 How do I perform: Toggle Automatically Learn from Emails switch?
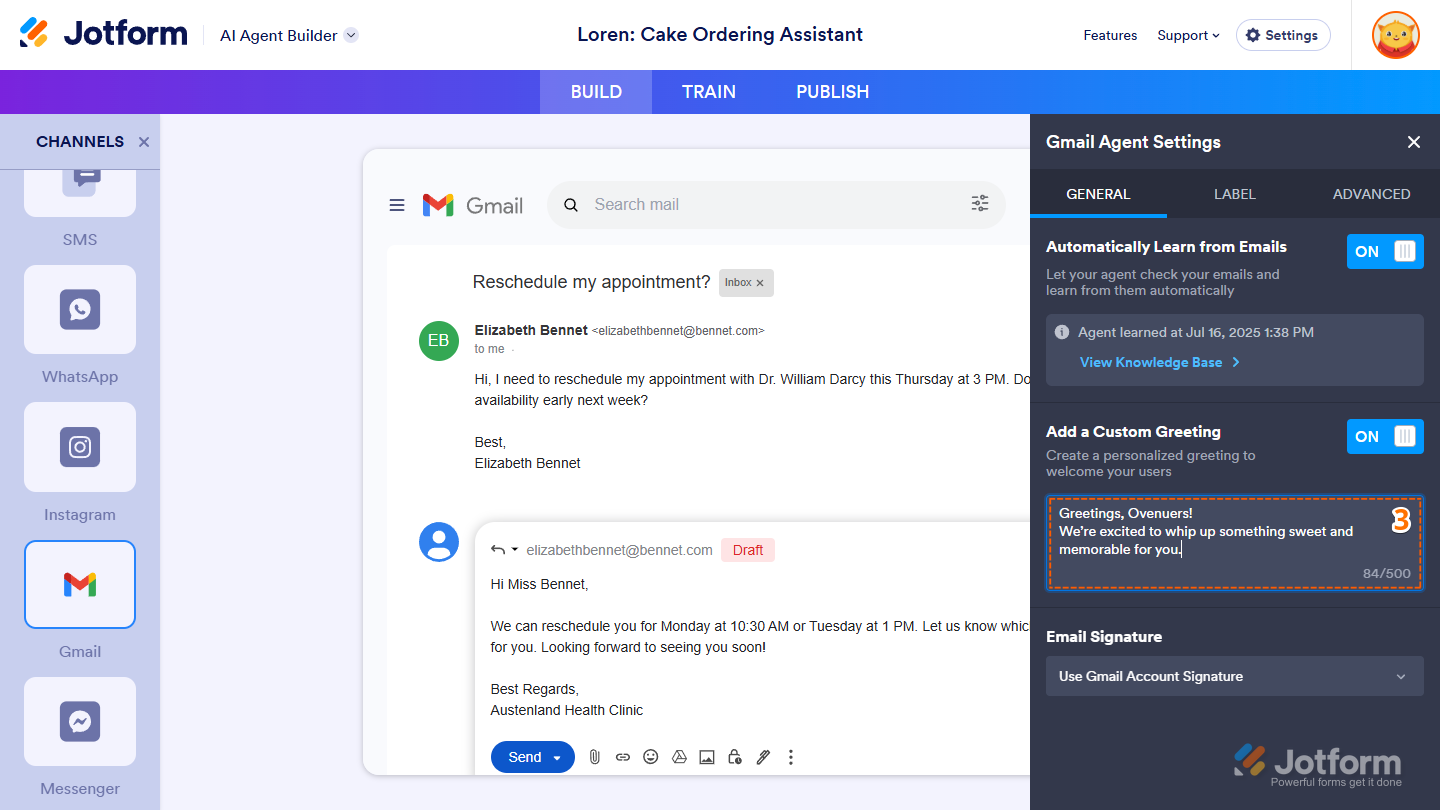1385,252
